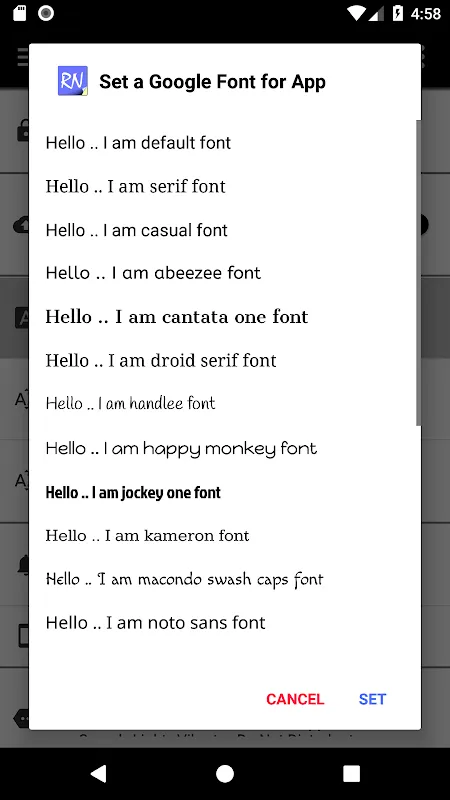Screen dimensions: 450x800
Task: Tap the circular notification icon in status bar
Action: coord(46,13)
